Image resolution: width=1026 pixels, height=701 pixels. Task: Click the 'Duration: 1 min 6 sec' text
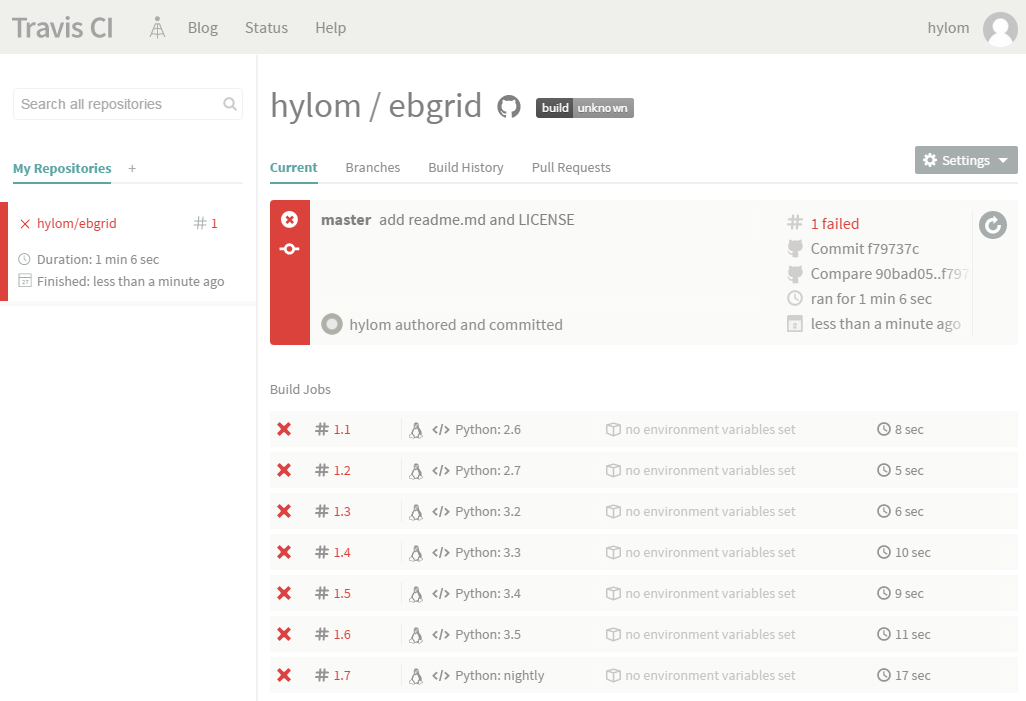[98, 259]
